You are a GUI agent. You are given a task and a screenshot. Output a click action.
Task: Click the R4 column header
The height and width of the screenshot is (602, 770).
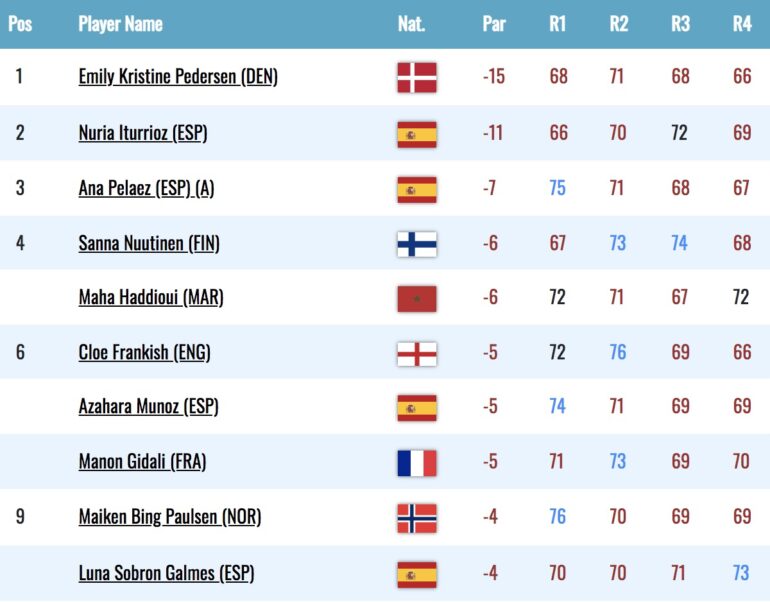[x=742, y=24]
